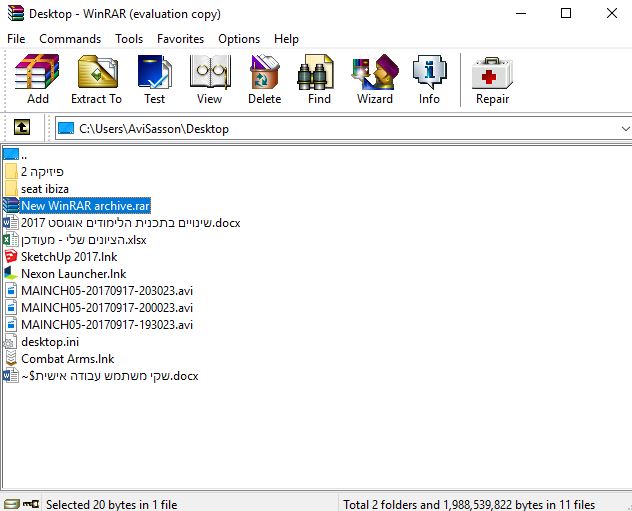
Task: Click the MAINCH05-20170917-193023.avi video icon
Action: [x=11, y=324]
